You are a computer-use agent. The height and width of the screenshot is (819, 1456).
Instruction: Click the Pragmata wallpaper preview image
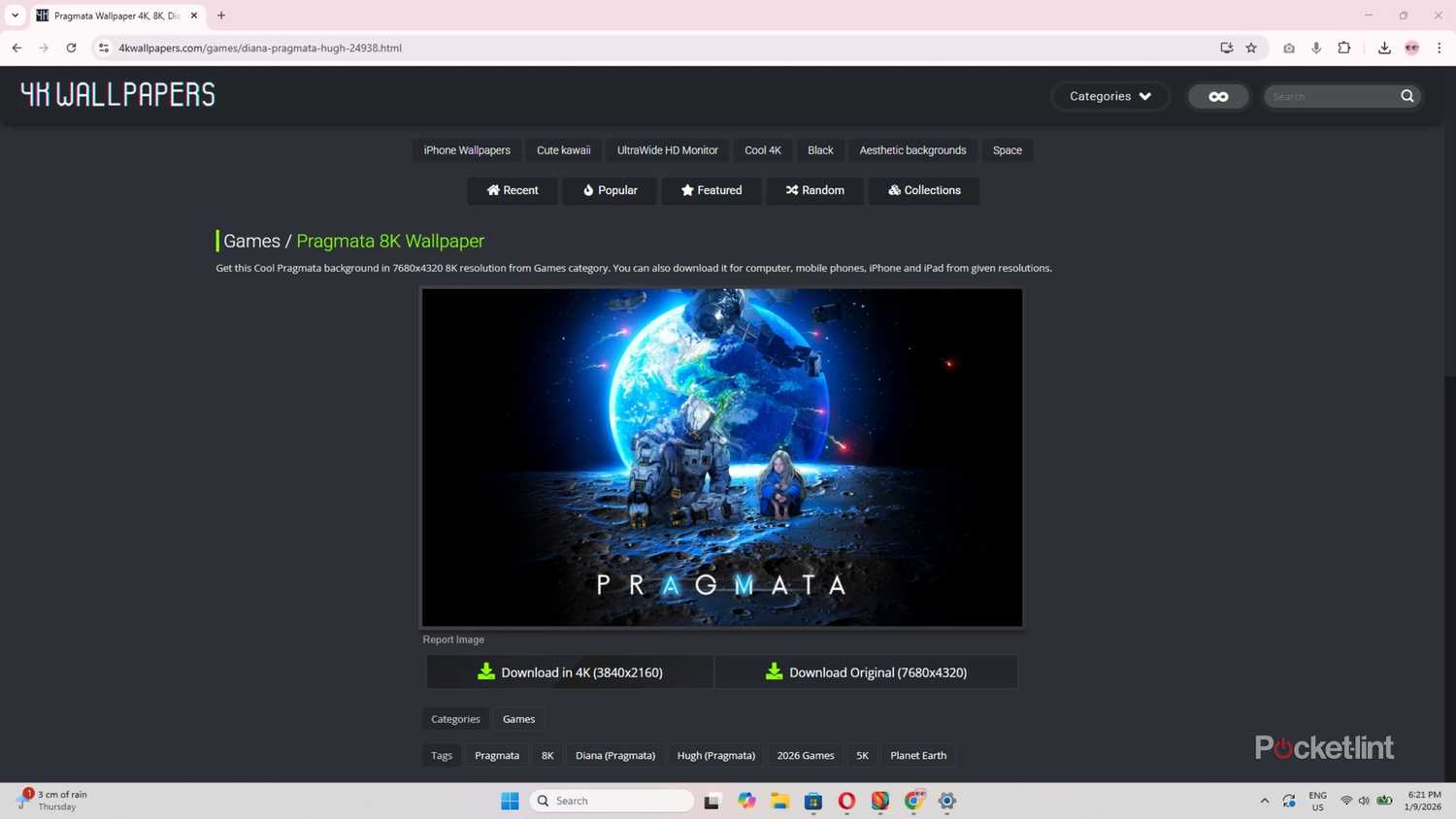pyautogui.click(x=721, y=457)
